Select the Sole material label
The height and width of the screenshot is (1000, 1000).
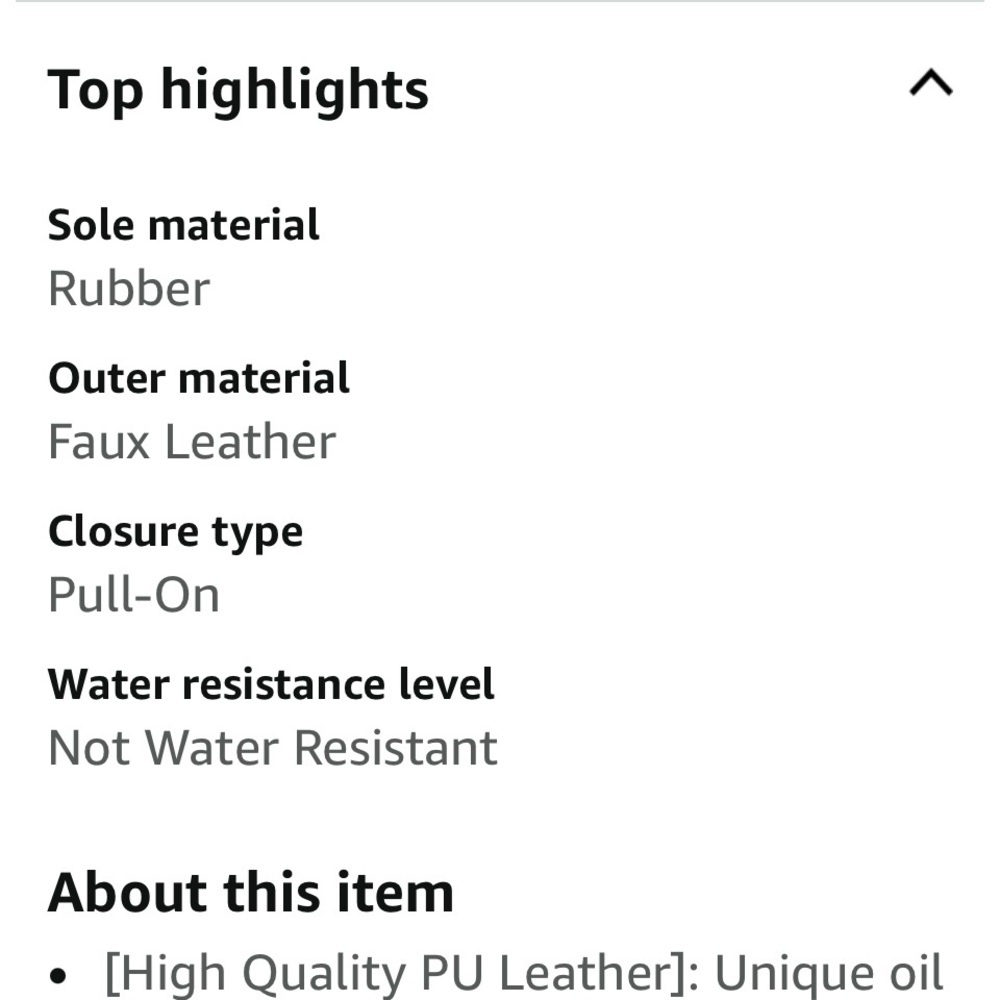point(184,225)
